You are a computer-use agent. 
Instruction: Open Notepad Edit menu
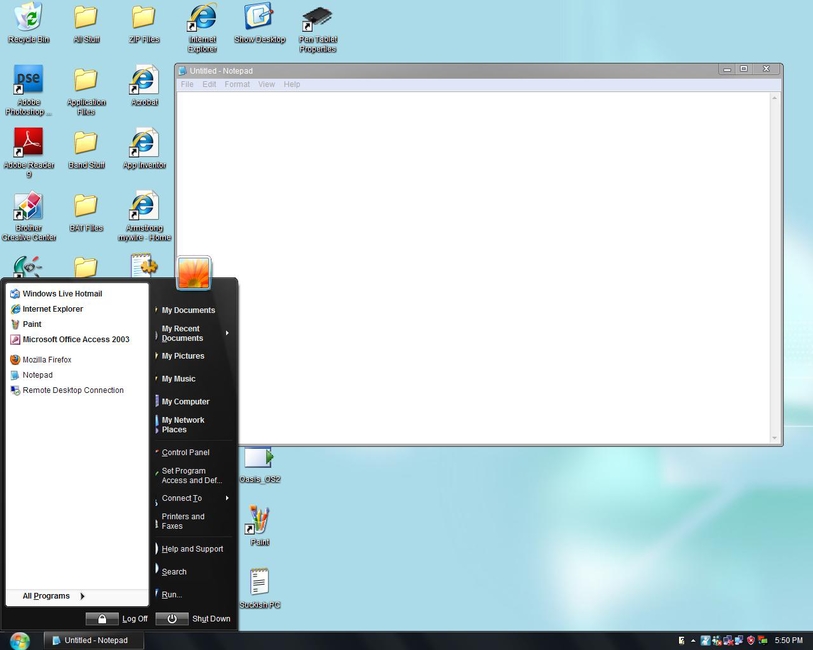tap(209, 84)
